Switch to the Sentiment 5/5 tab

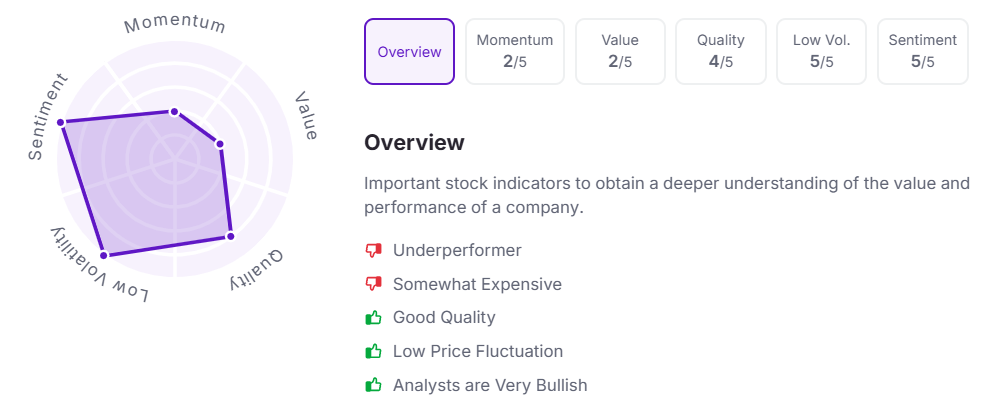point(922,51)
